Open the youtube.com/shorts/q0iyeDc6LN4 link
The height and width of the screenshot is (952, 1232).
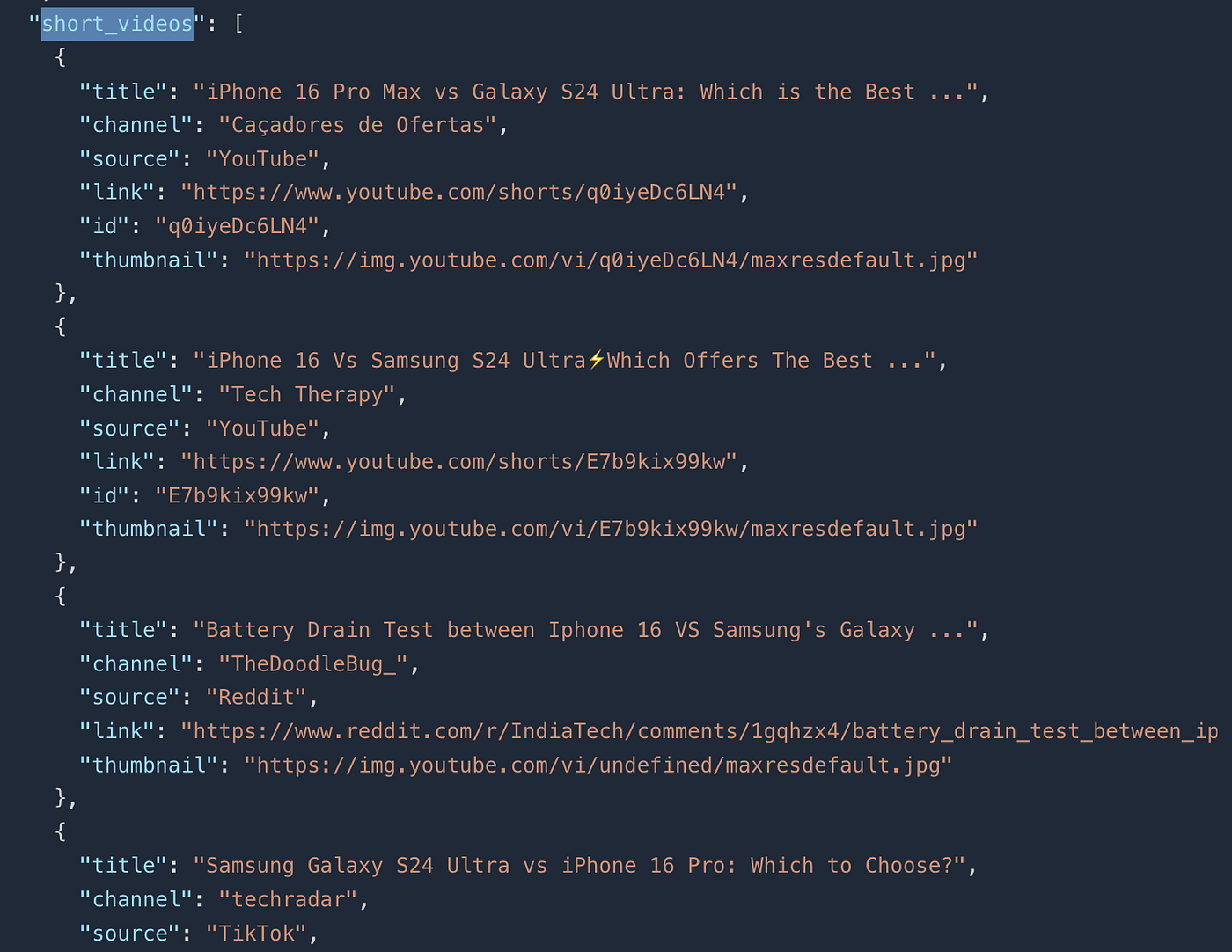(459, 192)
